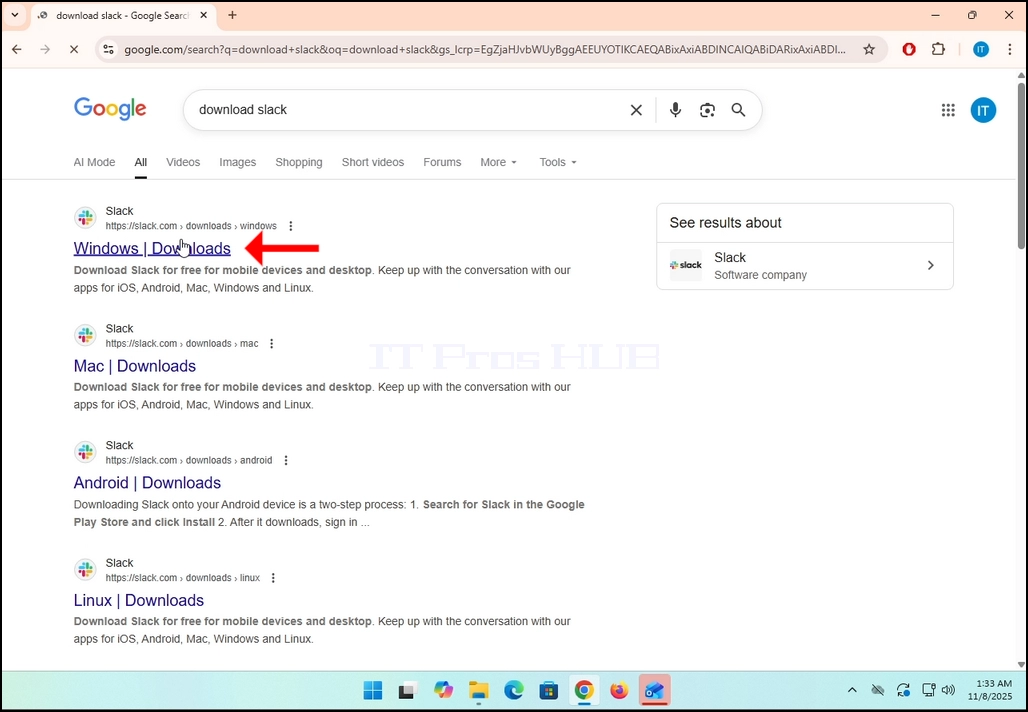Image resolution: width=1028 pixels, height=712 pixels.
Task: Switch to Short videos tab
Action: [372, 162]
